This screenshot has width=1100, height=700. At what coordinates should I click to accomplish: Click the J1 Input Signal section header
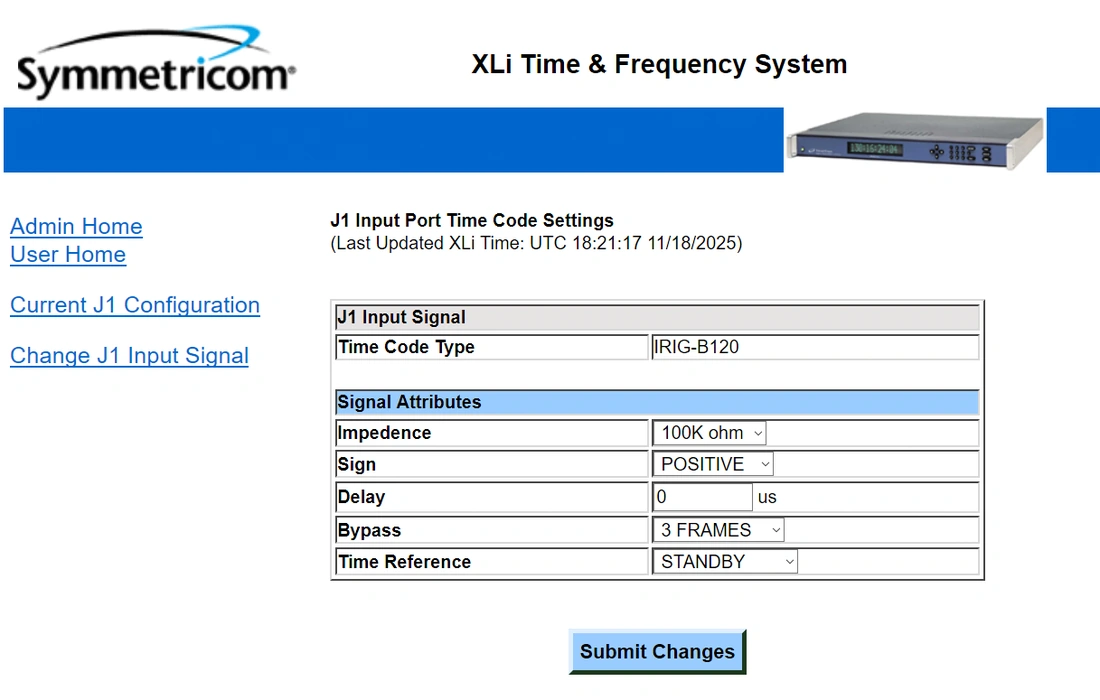tap(401, 317)
